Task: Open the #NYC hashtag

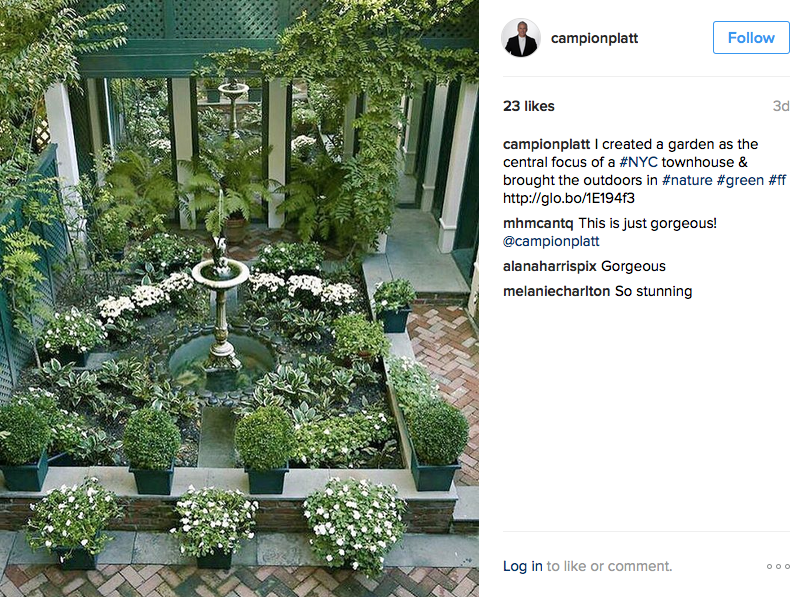Action: [638, 162]
